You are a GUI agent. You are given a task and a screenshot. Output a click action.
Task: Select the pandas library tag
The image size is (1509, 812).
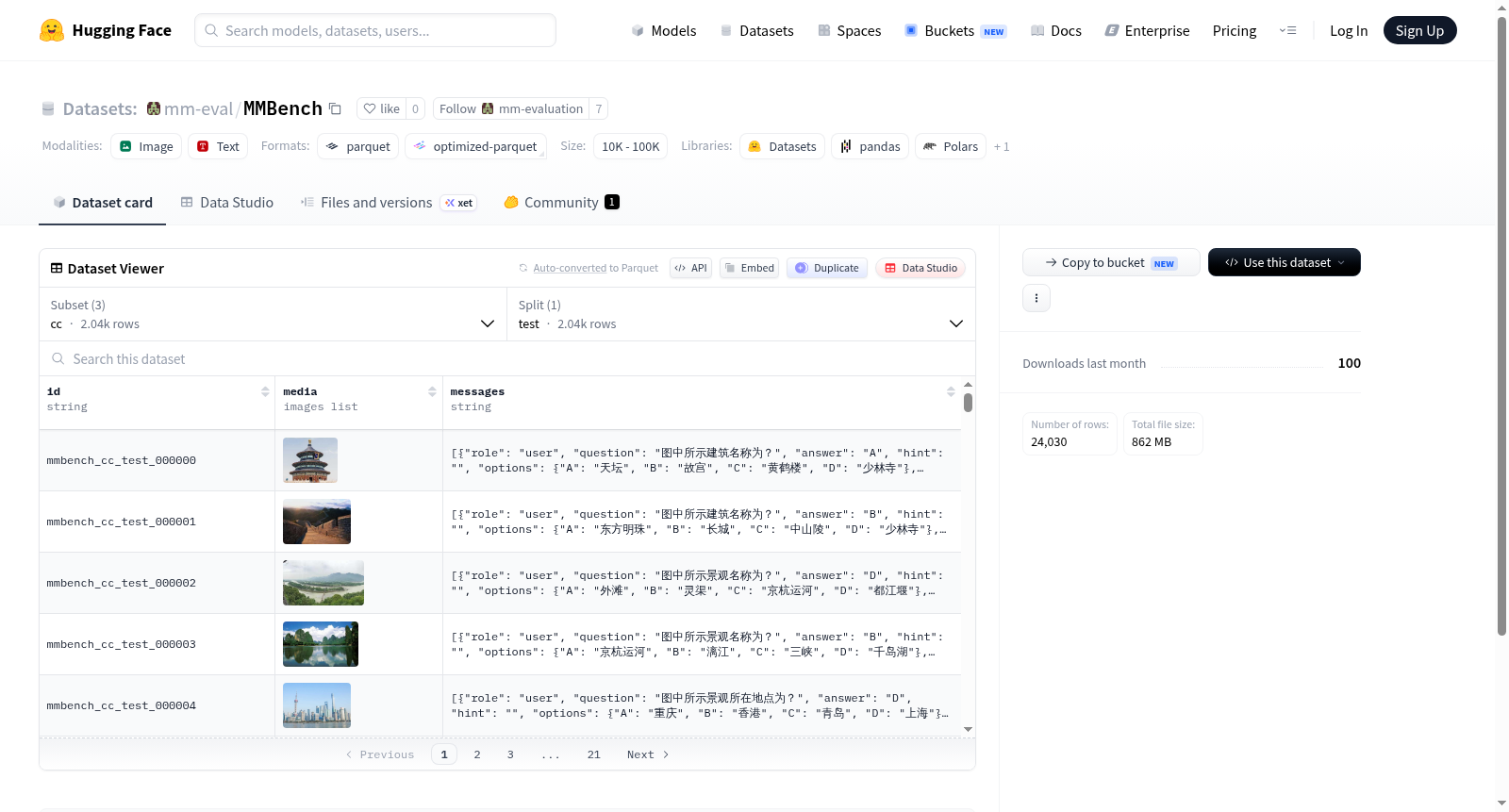[x=870, y=146]
